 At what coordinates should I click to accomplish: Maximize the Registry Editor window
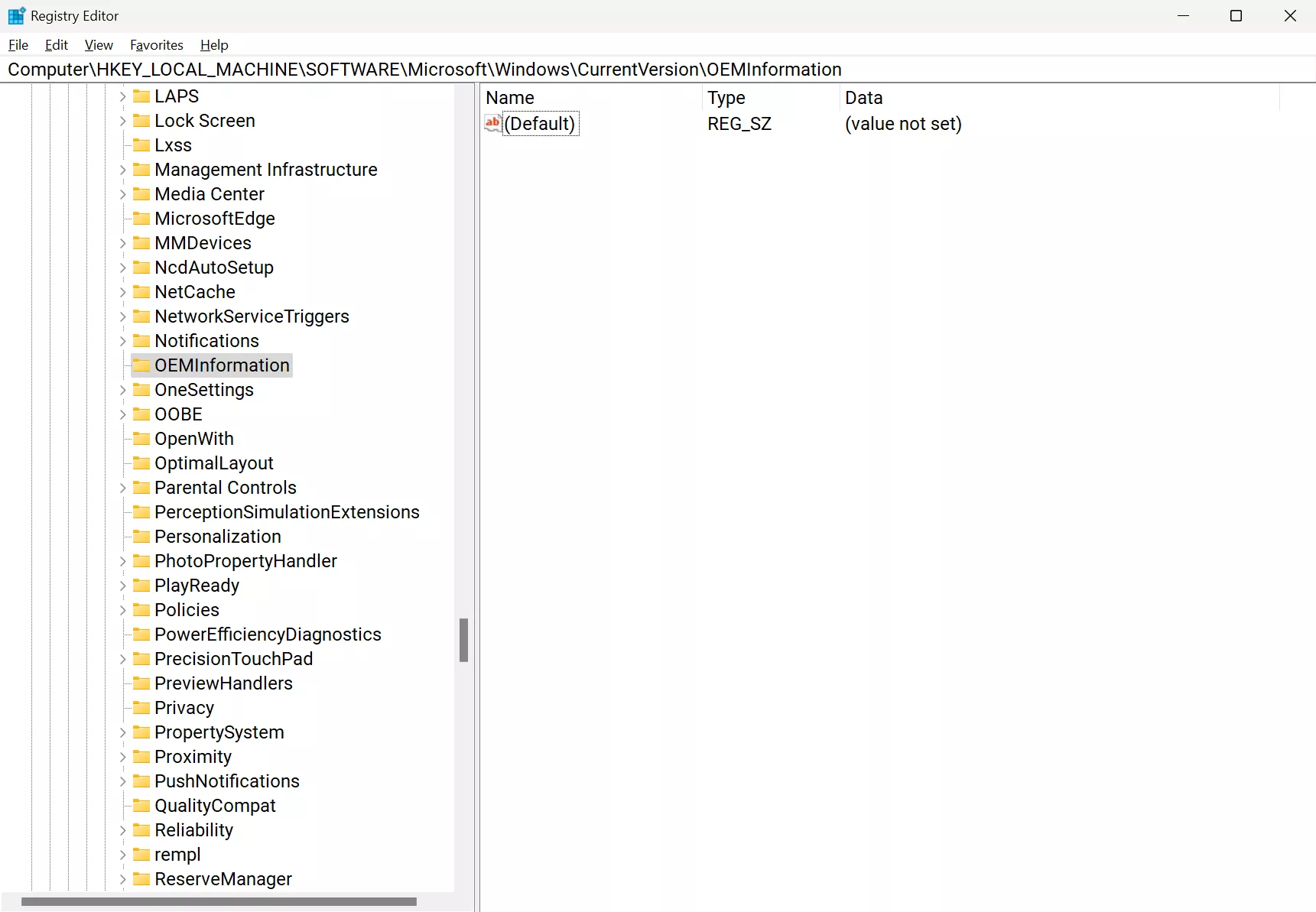(x=1236, y=15)
